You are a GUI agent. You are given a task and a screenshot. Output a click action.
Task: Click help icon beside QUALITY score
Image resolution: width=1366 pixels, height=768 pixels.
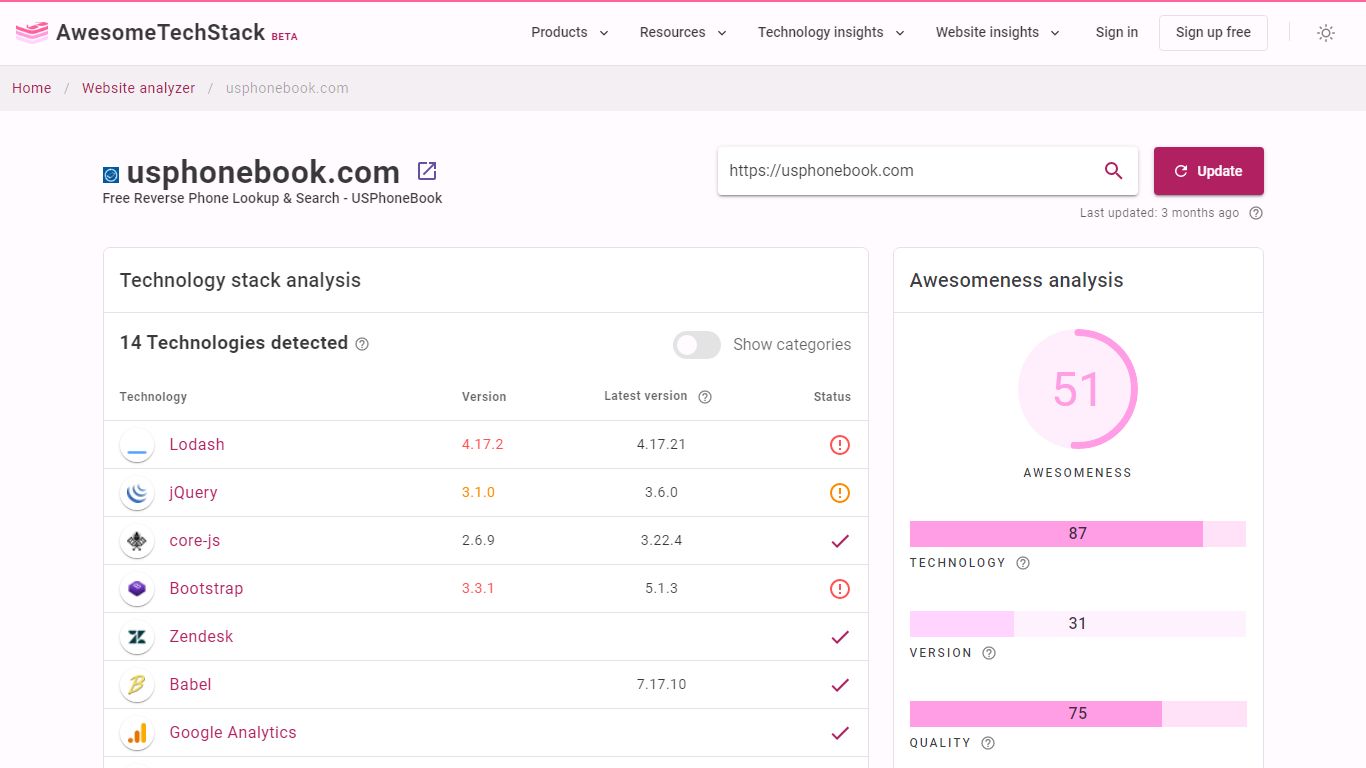[988, 743]
